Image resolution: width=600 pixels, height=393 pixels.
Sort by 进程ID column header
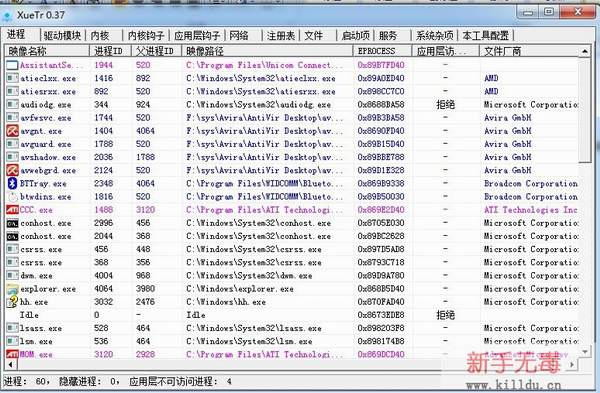(x=111, y=51)
